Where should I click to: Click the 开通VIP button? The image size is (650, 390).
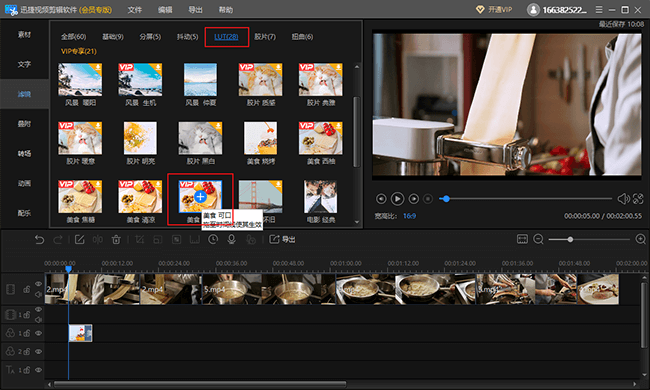[494, 10]
